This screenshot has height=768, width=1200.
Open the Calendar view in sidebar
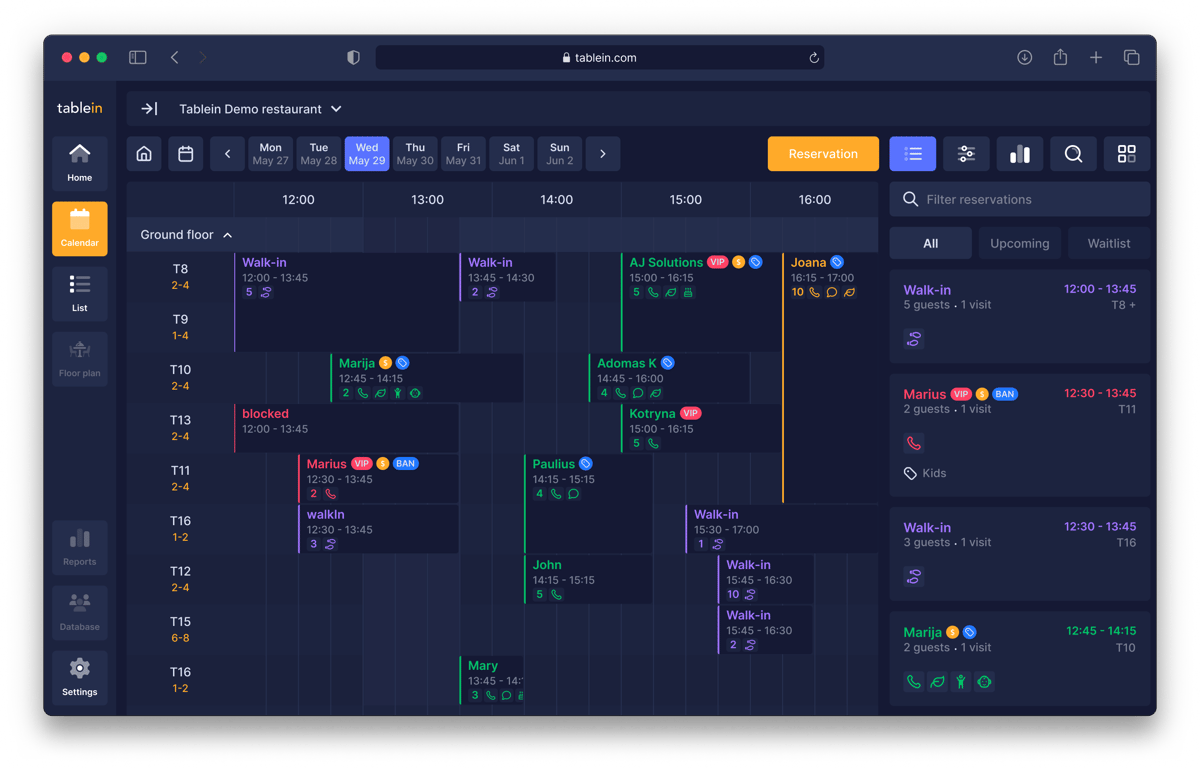click(80, 228)
